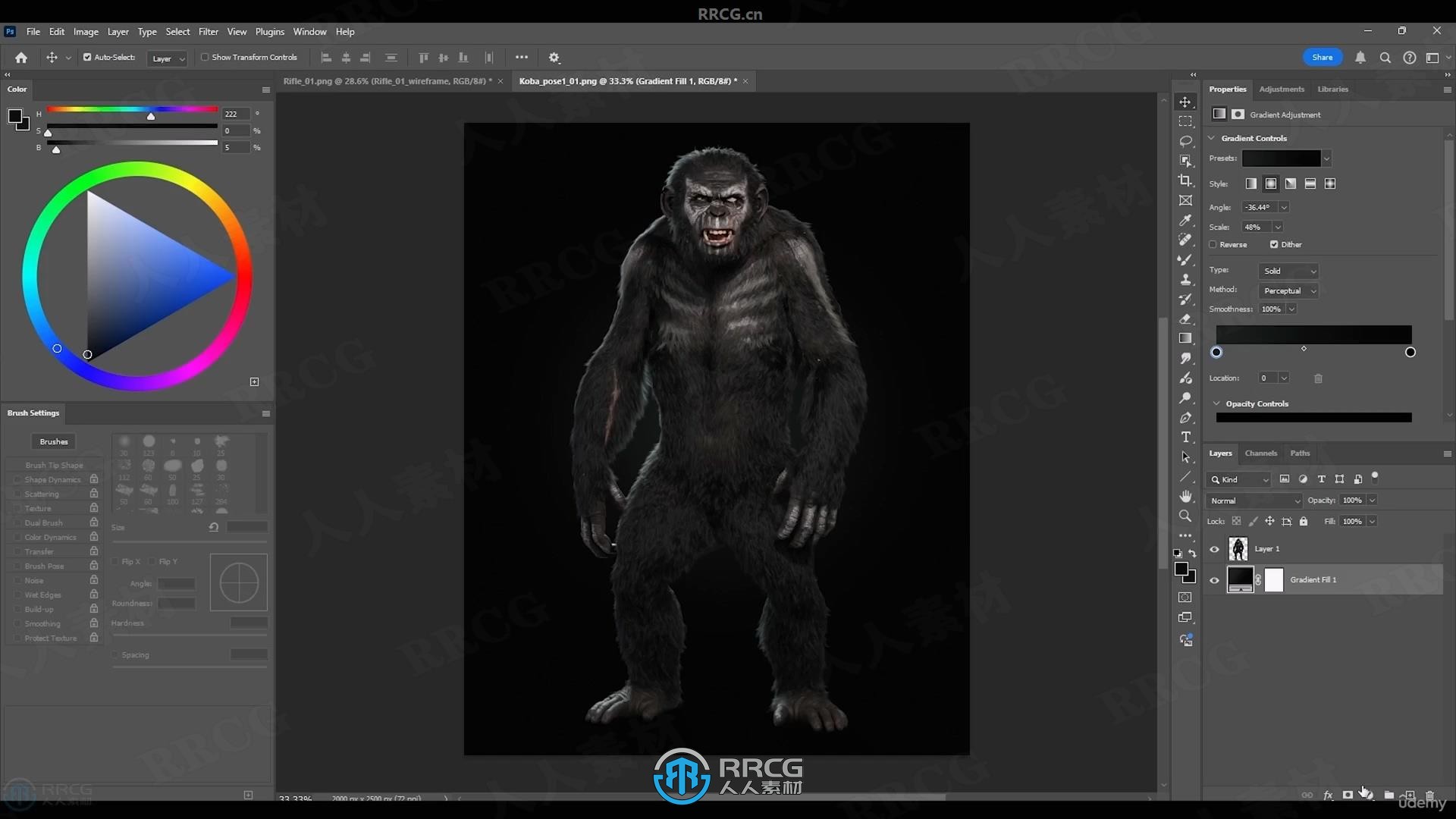Hide Layer 1 with its eye icon
This screenshot has width=1456, height=819.
1214,549
